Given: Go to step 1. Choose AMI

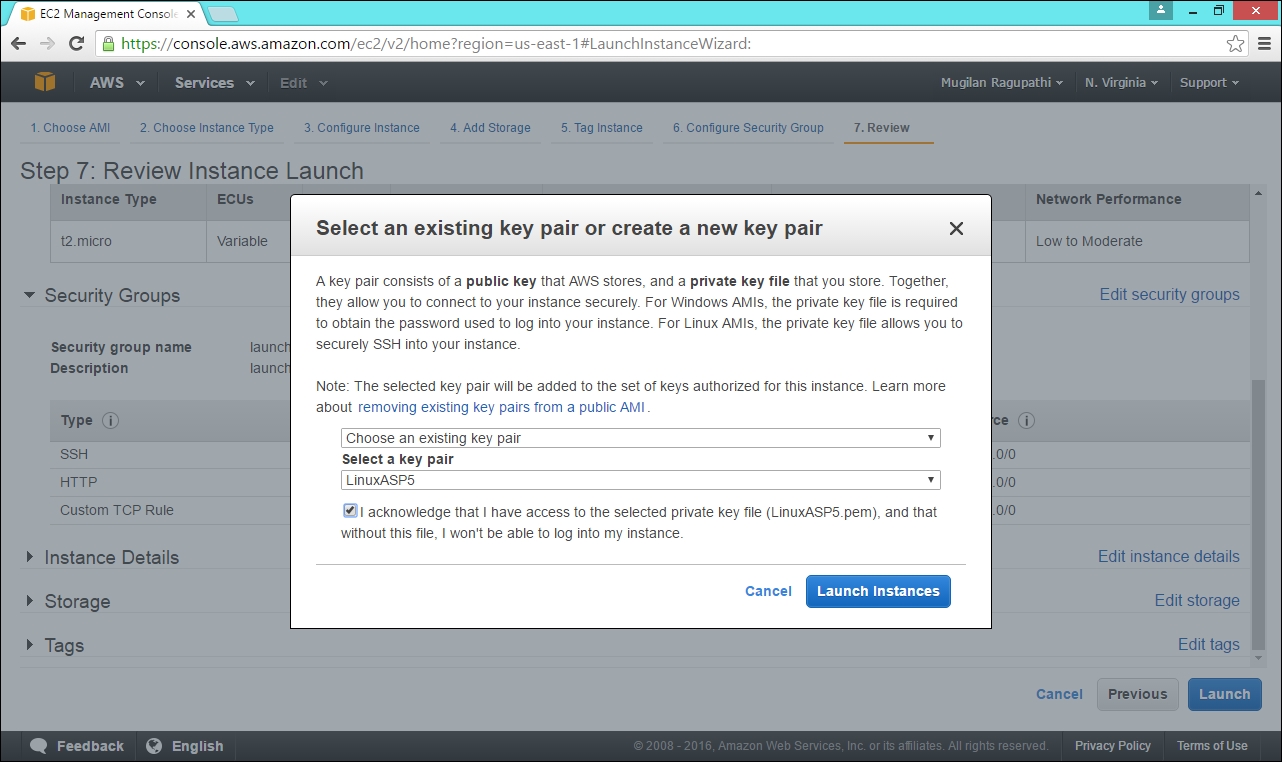Looking at the screenshot, I should click(70, 128).
